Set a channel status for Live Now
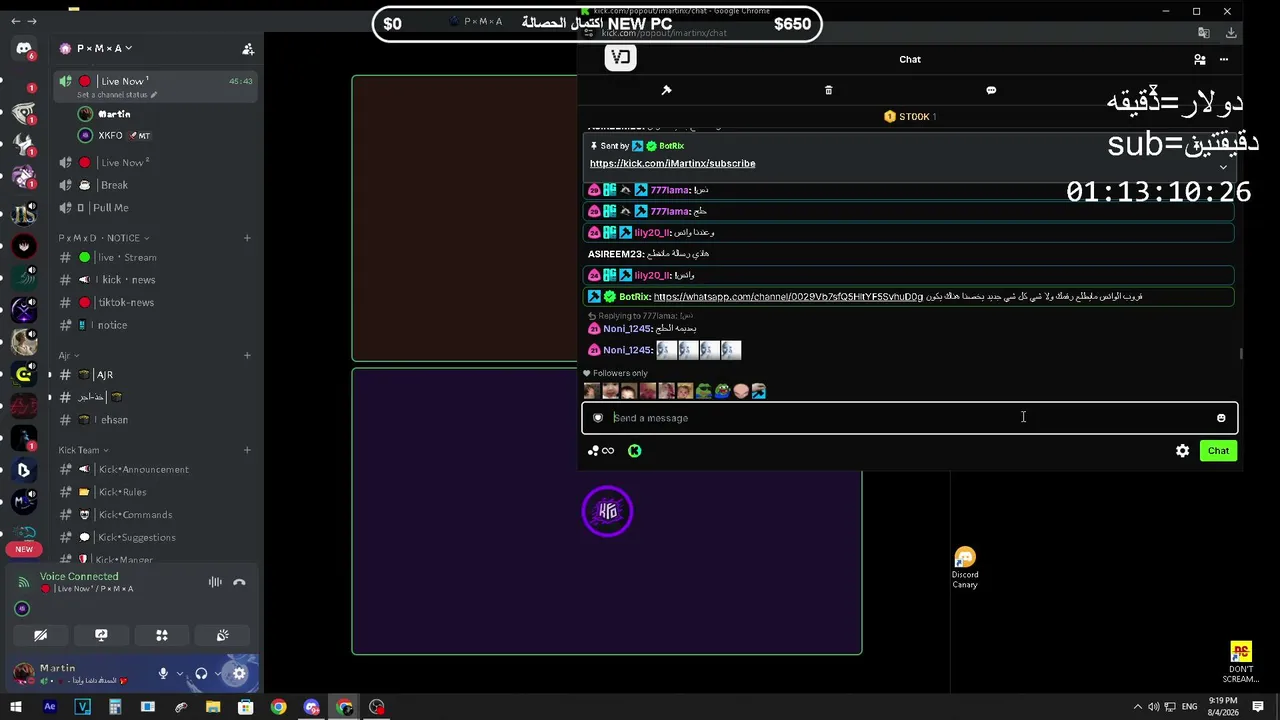 (116, 95)
